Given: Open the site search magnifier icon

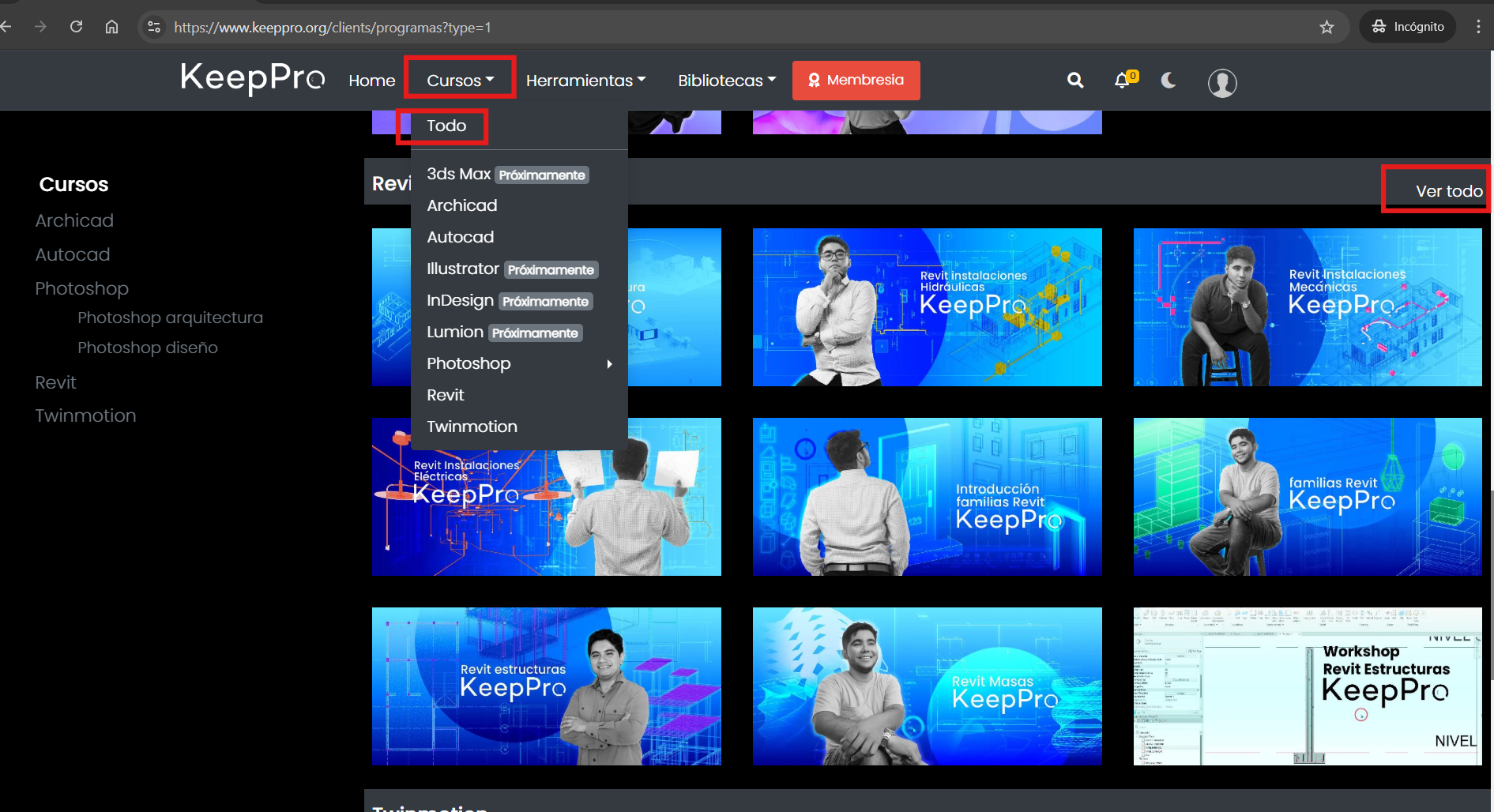Looking at the screenshot, I should pos(1075,80).
